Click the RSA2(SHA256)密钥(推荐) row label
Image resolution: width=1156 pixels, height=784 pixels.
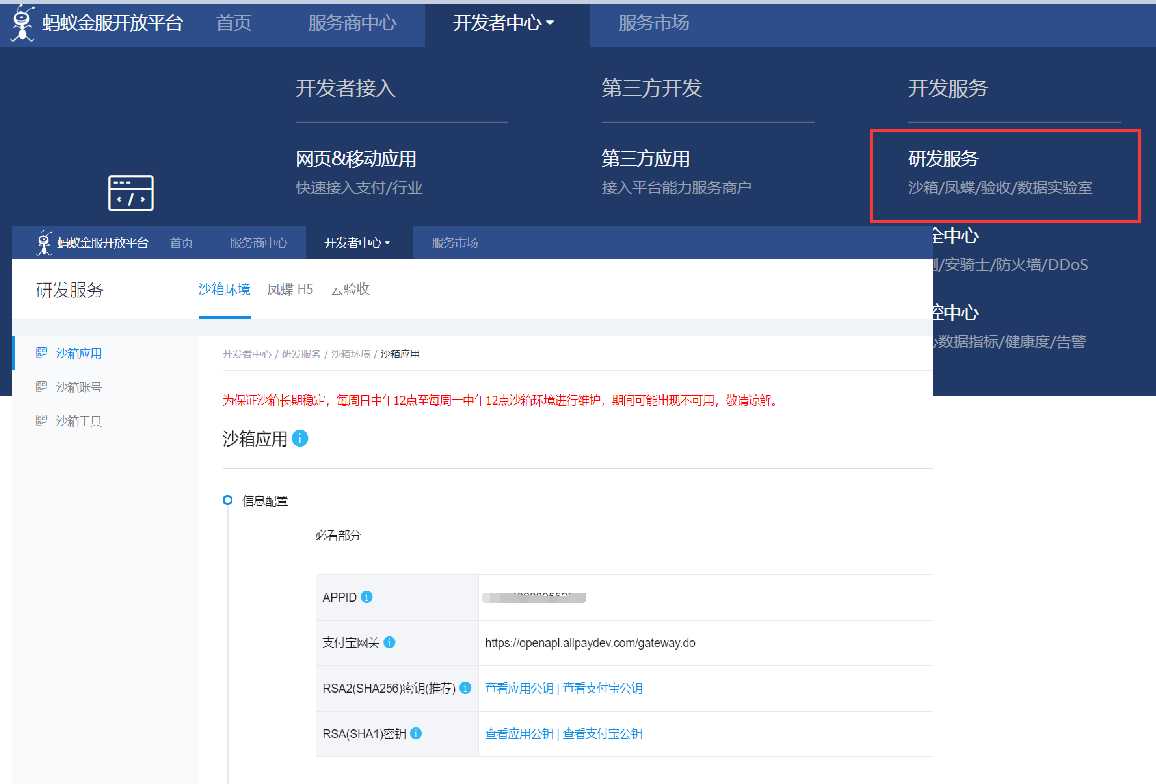389,688
